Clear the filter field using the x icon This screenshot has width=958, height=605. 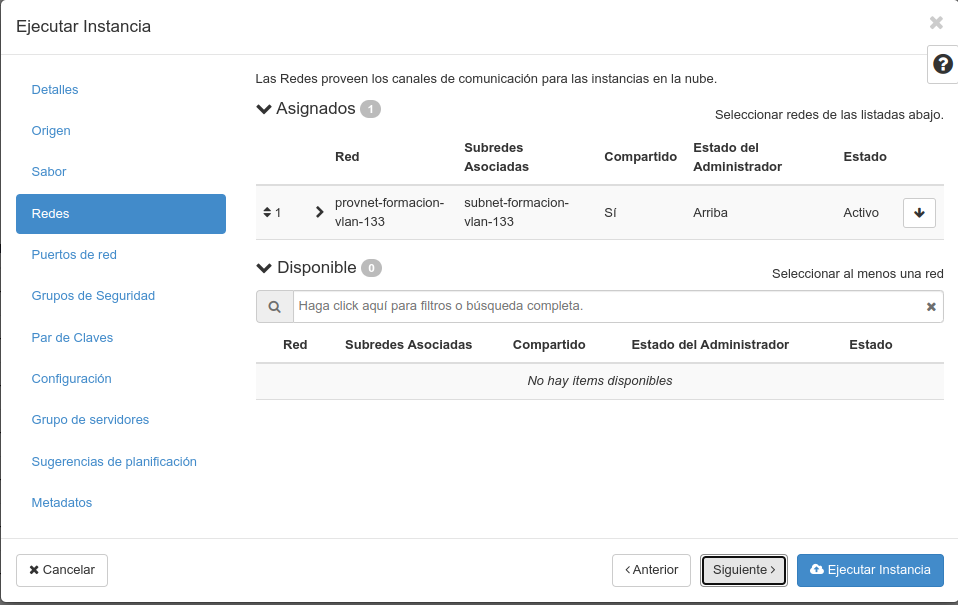[929, 306]
